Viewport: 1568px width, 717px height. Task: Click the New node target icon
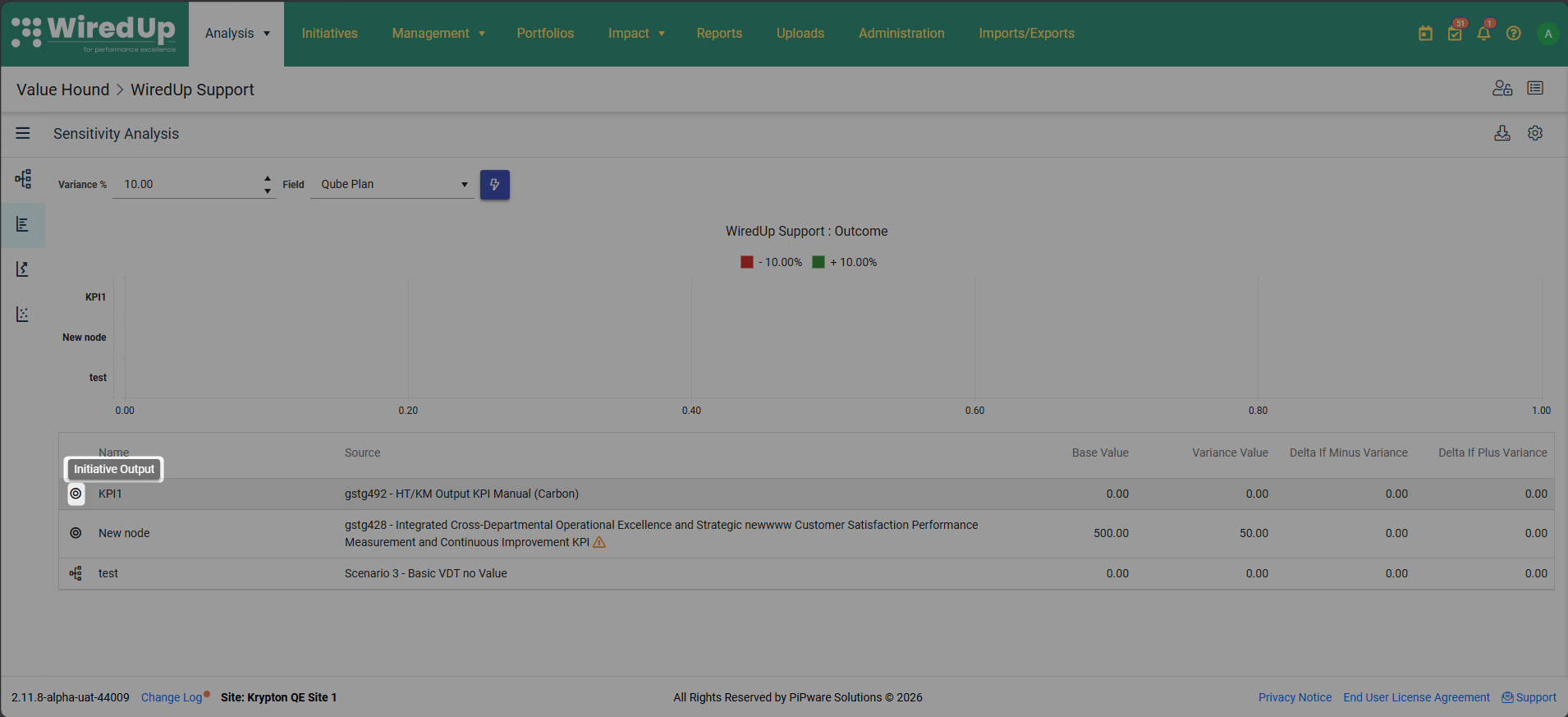[x=76, y=533]
